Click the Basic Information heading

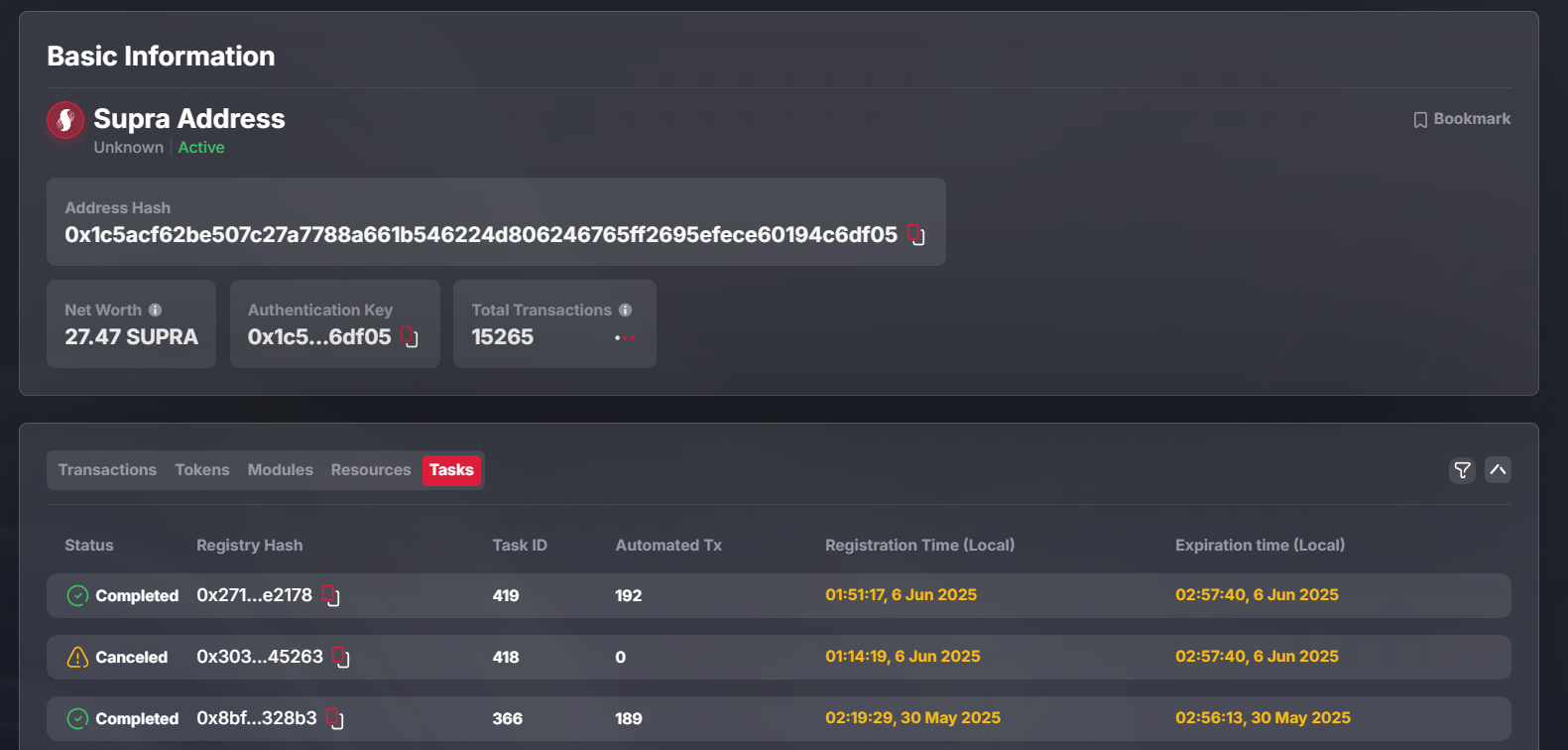pyautogui.click(x=161, y=57)
